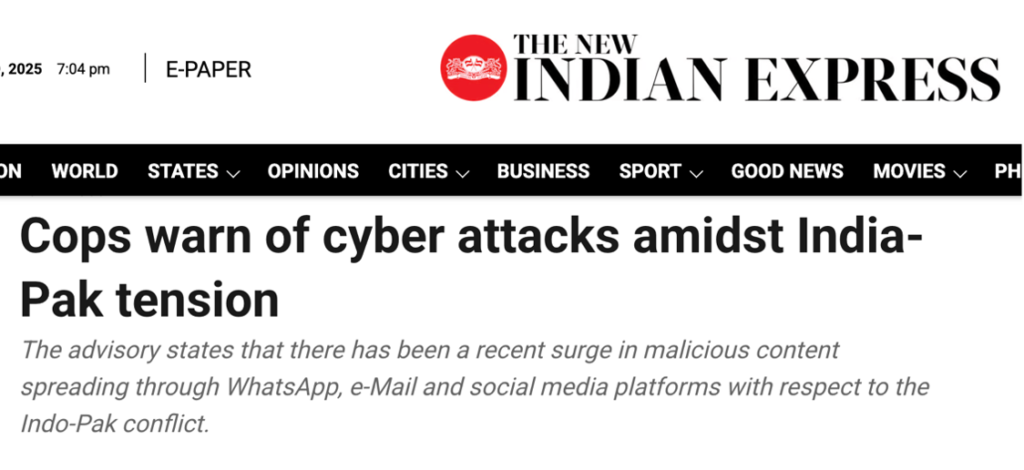This screenshot has height=470, width=1024.
Task: Open the E-PAPER link
Action: (x=208, y=69)
